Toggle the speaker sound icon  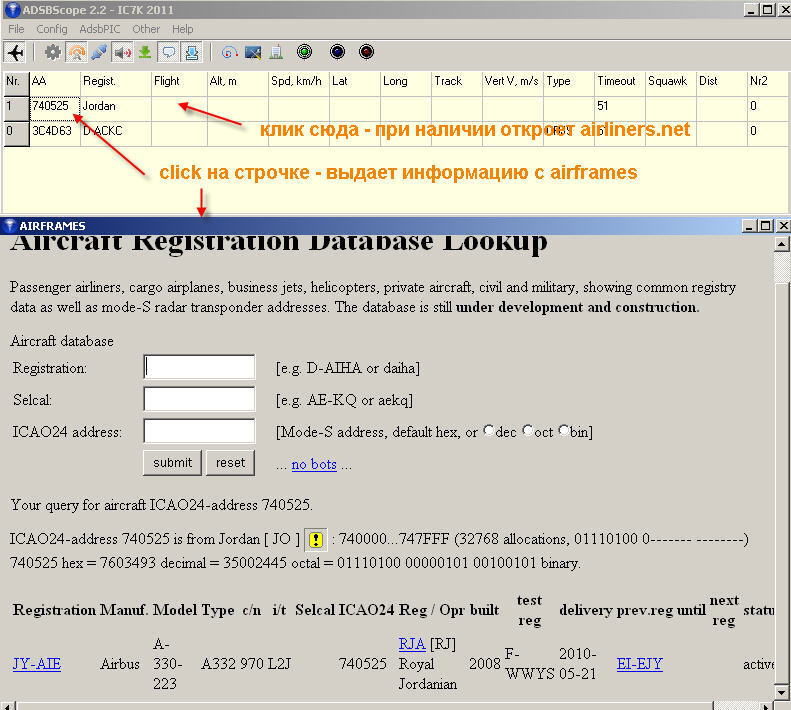coord(123,52)
